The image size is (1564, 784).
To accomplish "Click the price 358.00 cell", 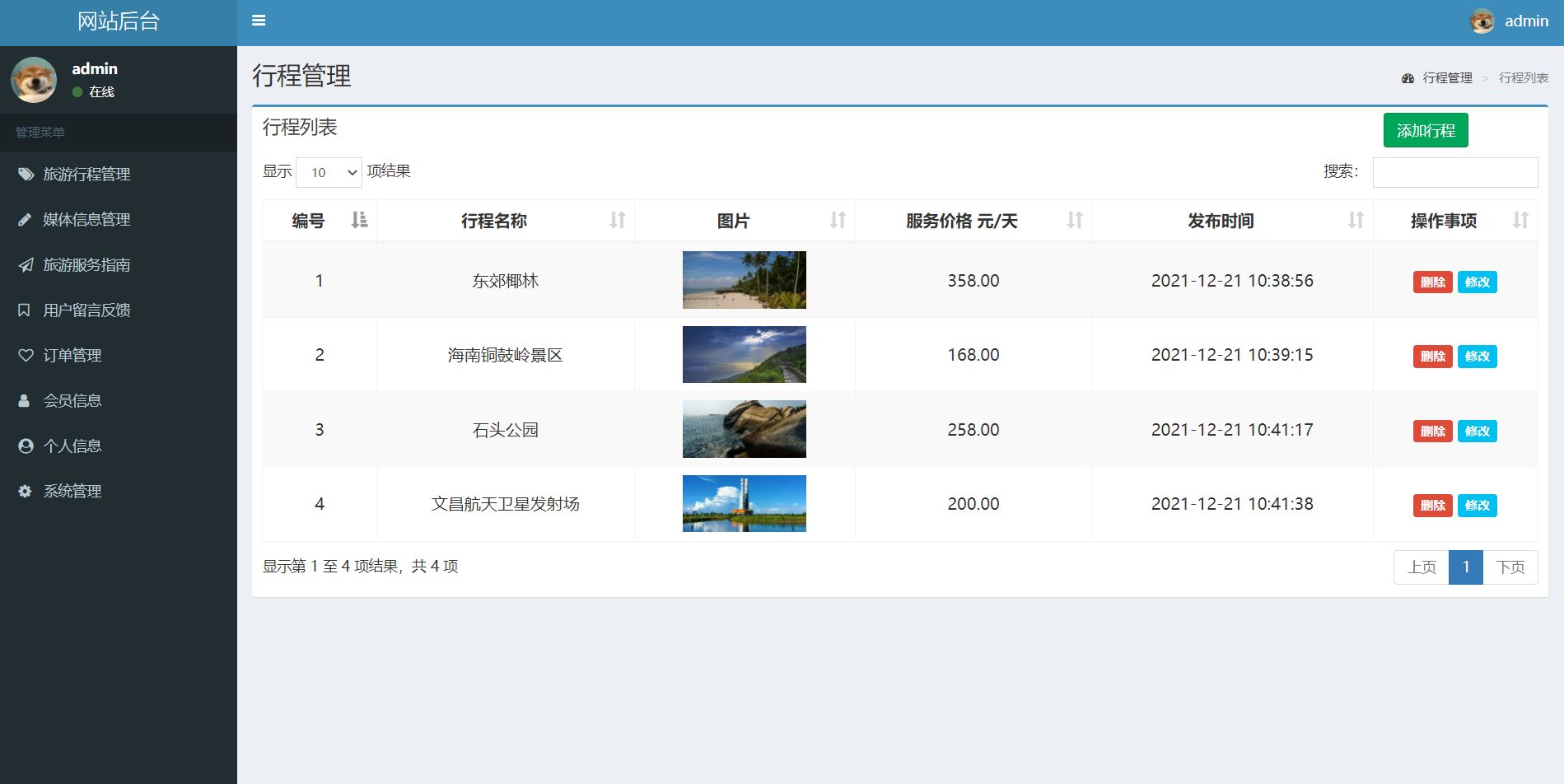I will [973, 281].
